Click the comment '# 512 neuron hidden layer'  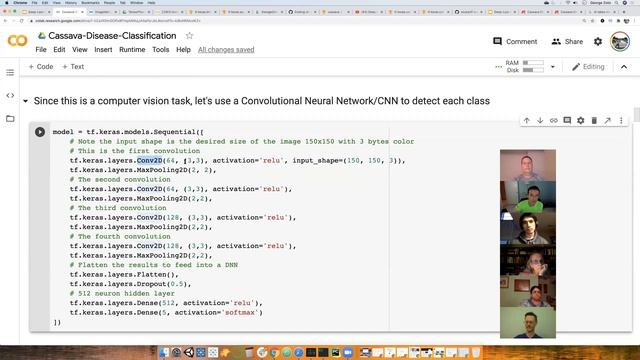(x=122, y=293)
